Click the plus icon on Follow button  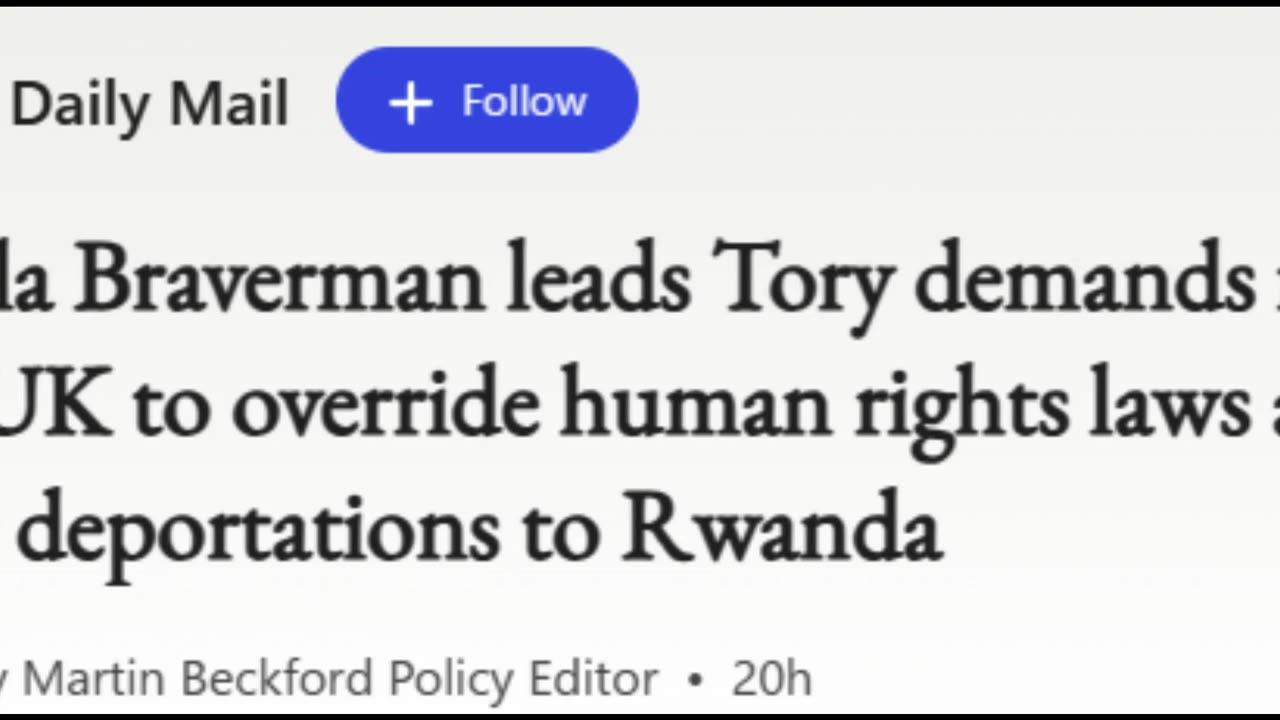click(x=410, y=103)
